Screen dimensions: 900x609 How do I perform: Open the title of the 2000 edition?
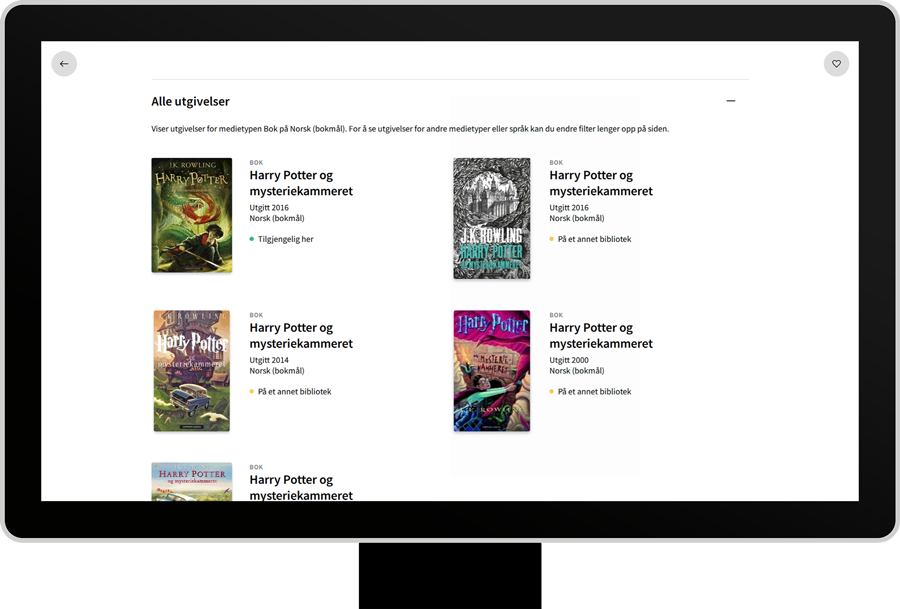600,335
